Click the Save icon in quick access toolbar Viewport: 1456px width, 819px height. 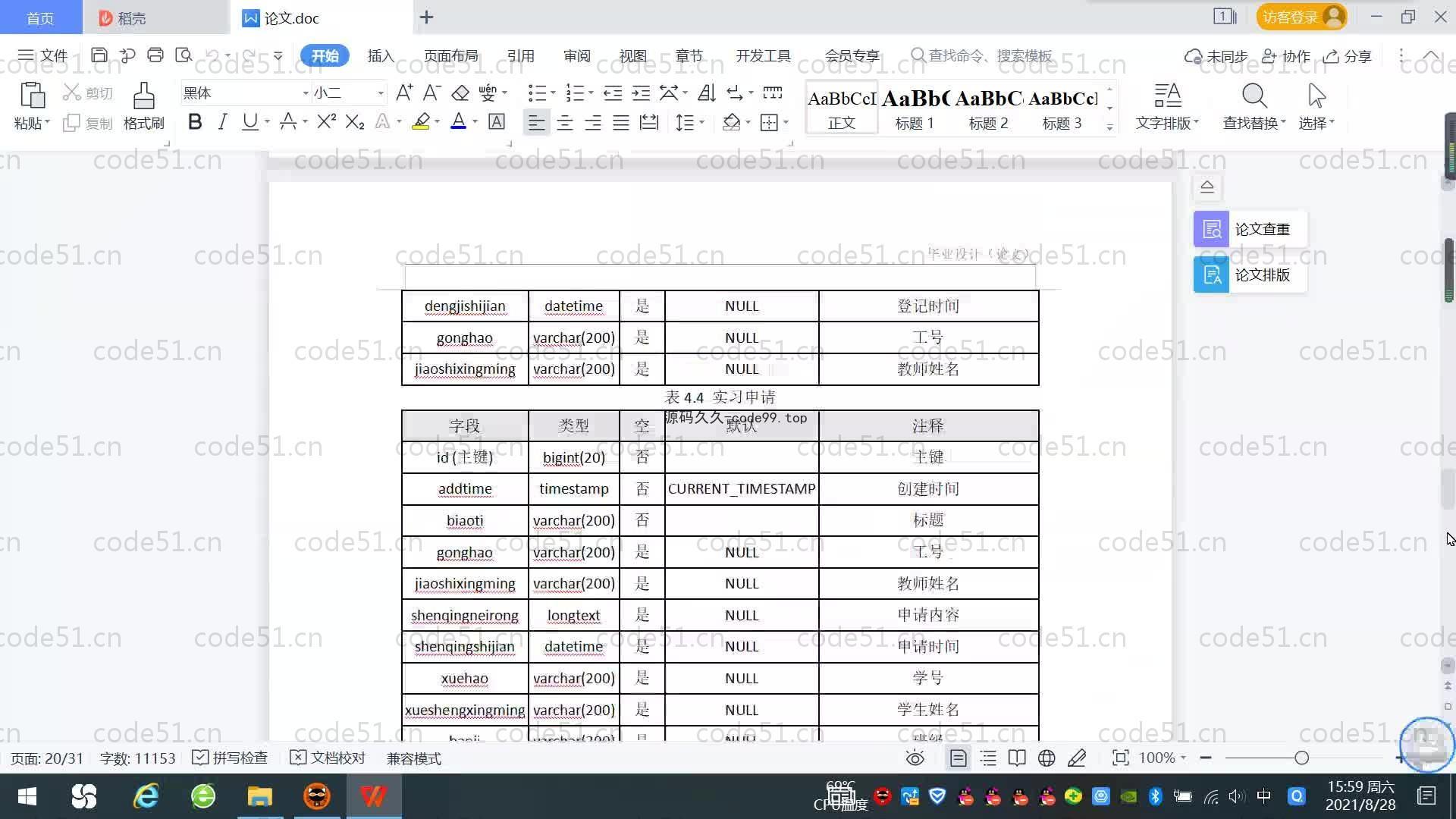pos(99,55)
